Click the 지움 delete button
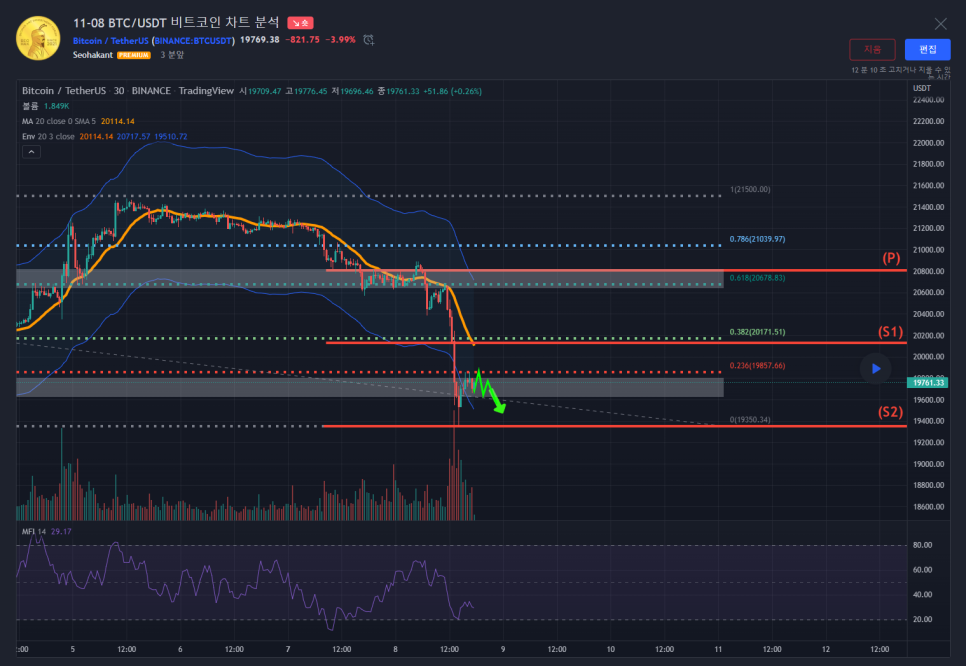 coord(872,49)
